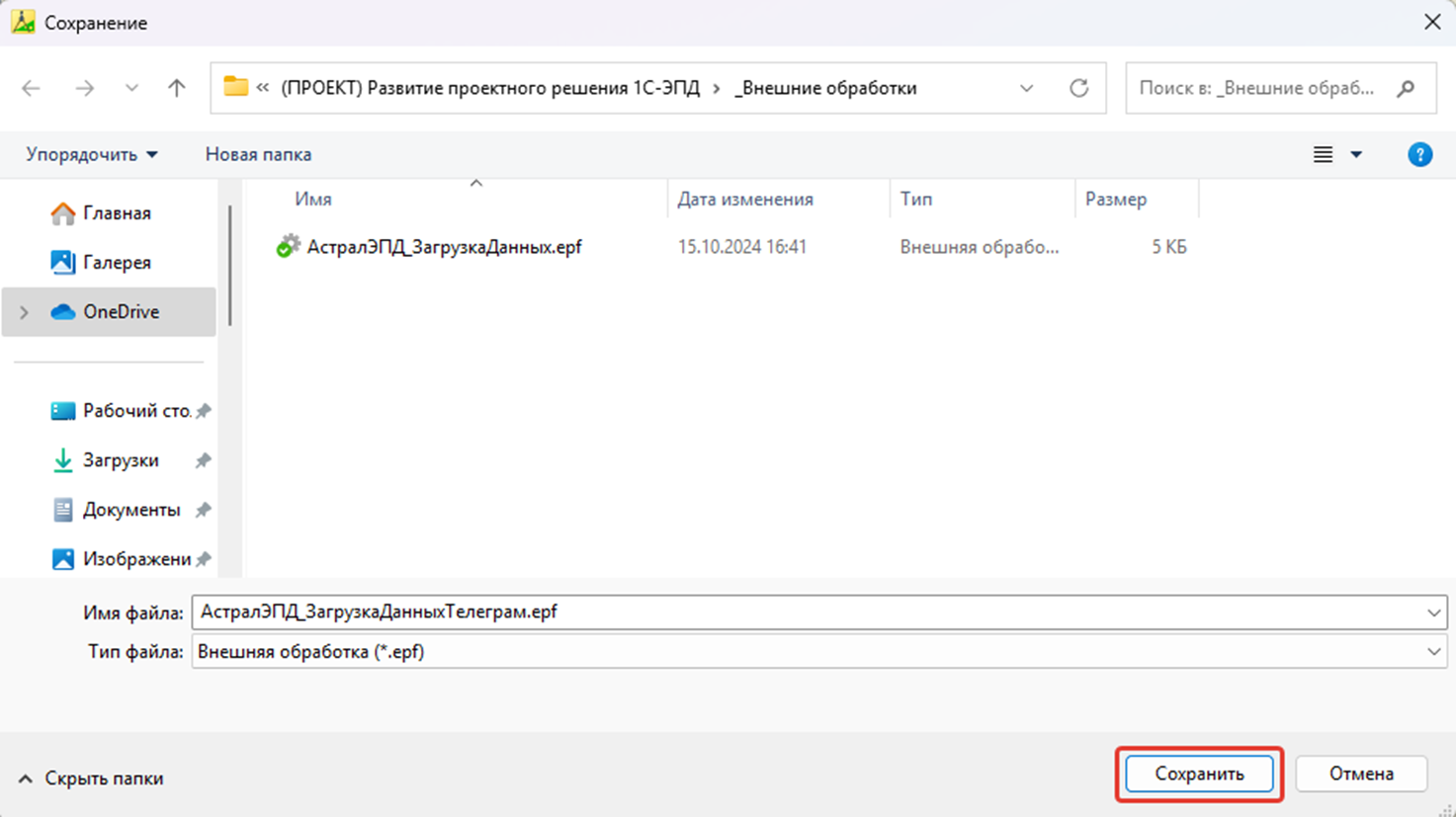Click the pin icon next to Загрузки
The image size is (1456, 817).
click(203, 460)
